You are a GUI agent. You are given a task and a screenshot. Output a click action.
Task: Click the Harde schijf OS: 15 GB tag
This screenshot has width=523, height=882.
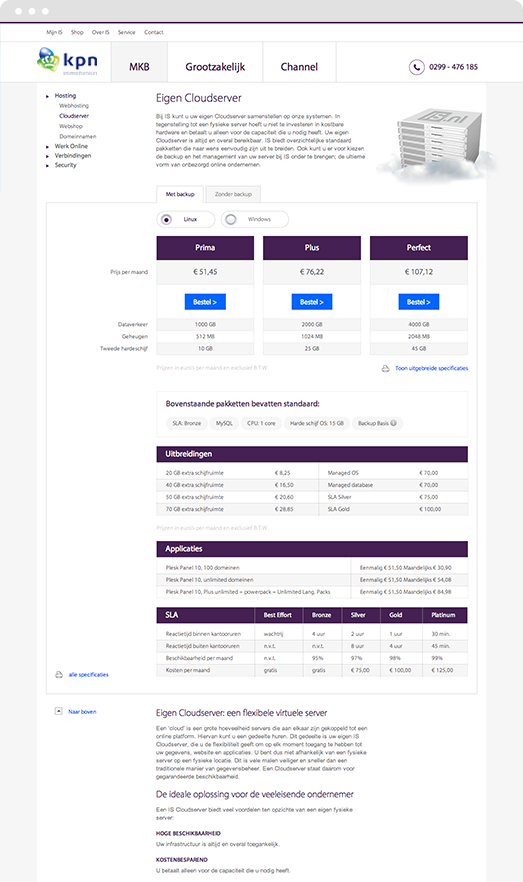(317, 423)
